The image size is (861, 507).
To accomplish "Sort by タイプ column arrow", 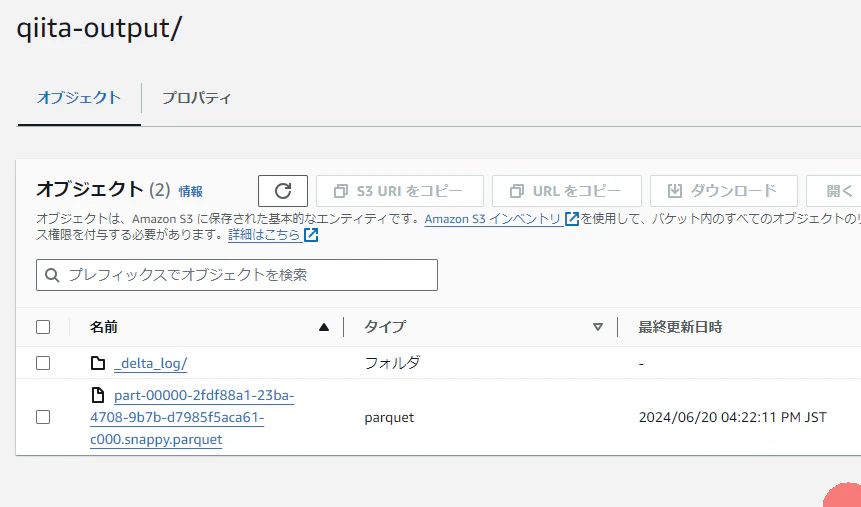I will click(x=598, y=327).
